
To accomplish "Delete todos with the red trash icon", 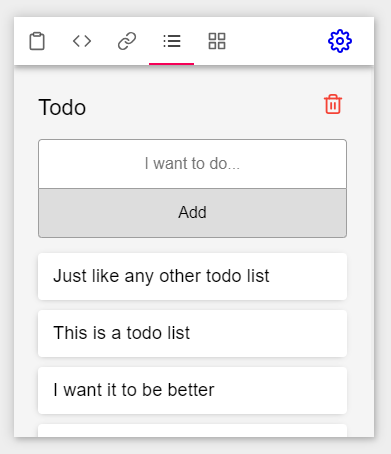I will click(x=333, y=104).
